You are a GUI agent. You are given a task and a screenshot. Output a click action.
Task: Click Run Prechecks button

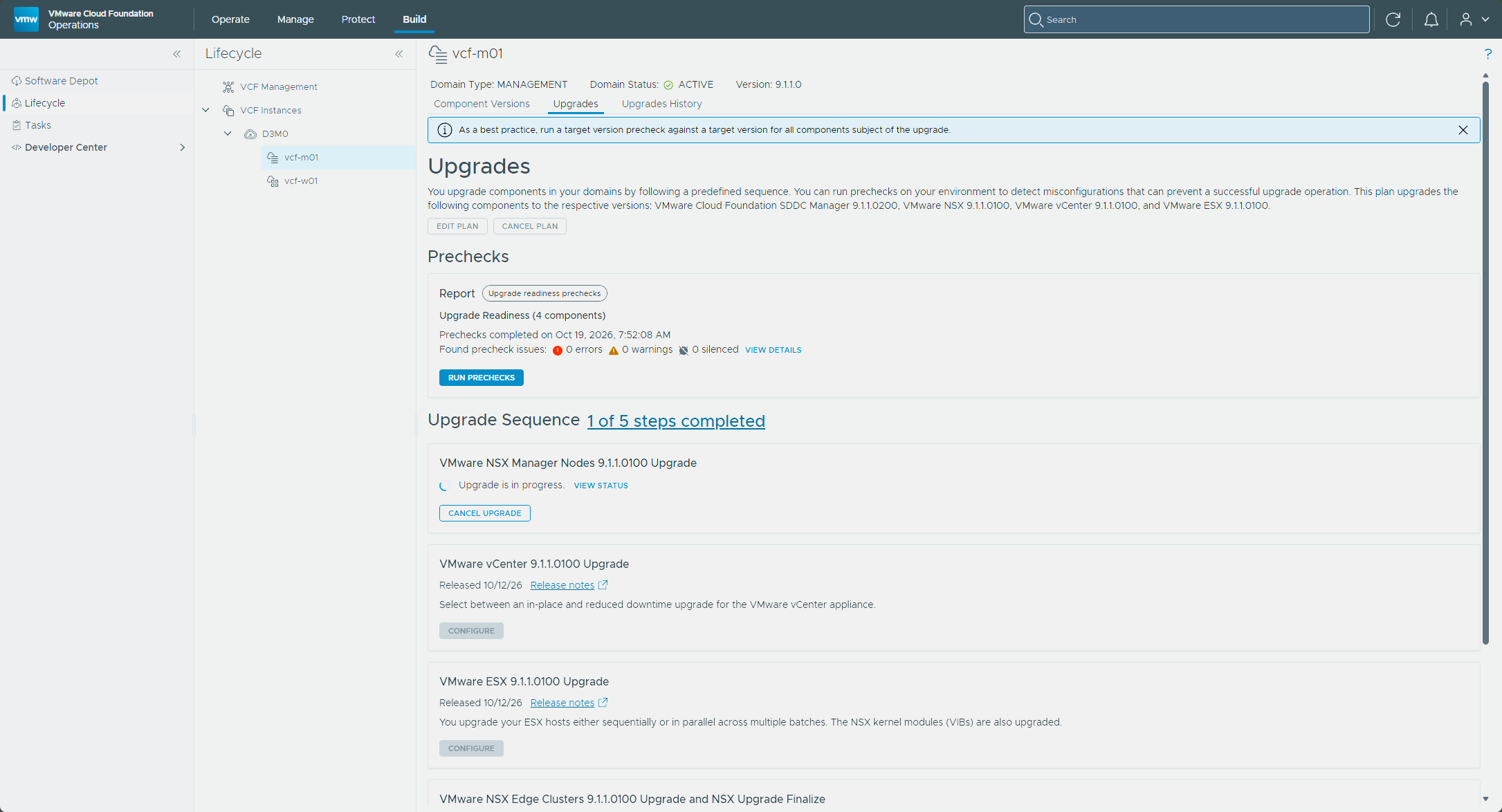coord(482,378)
